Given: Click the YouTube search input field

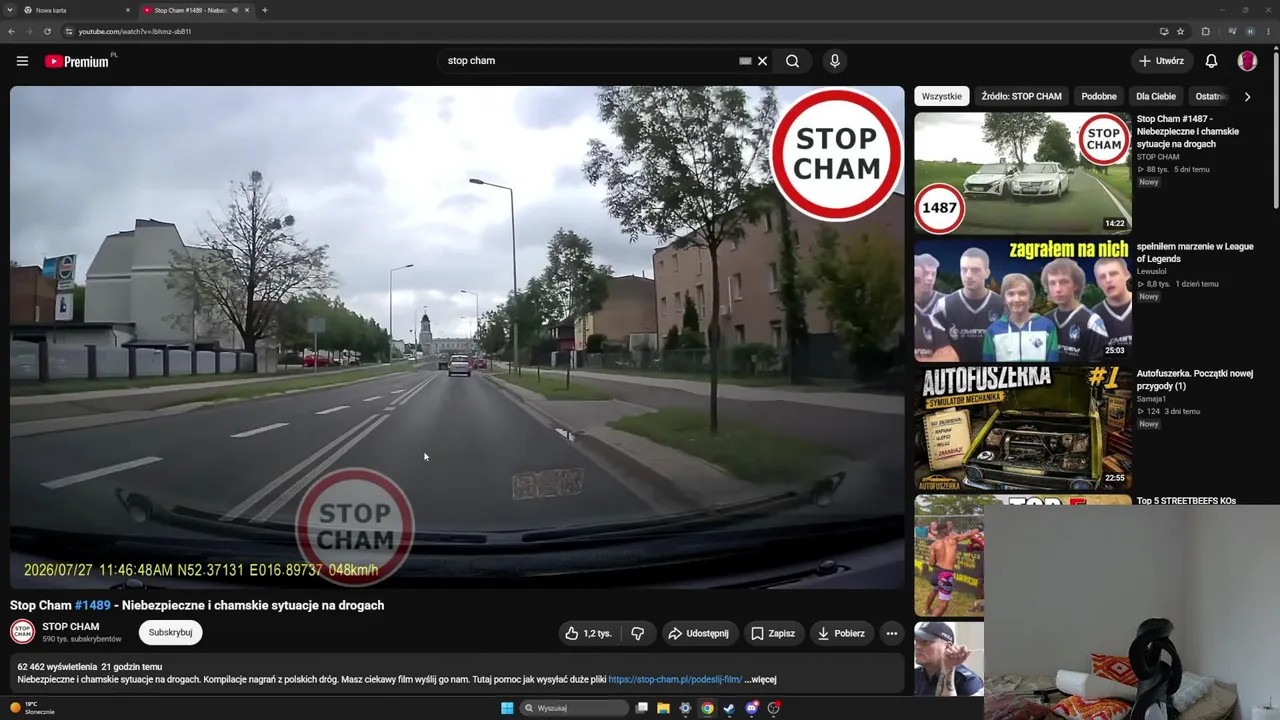Looking at the screenshot, I should 590,61.
